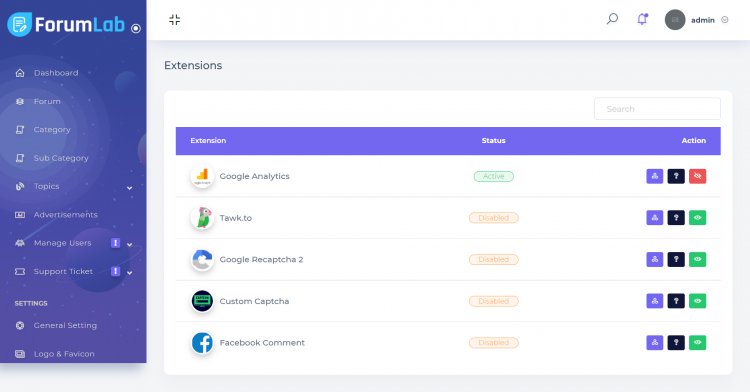Configure Custom Captcha extension (purple button)
This screenshot has height=392, width=750.
[x=654, y=301]
